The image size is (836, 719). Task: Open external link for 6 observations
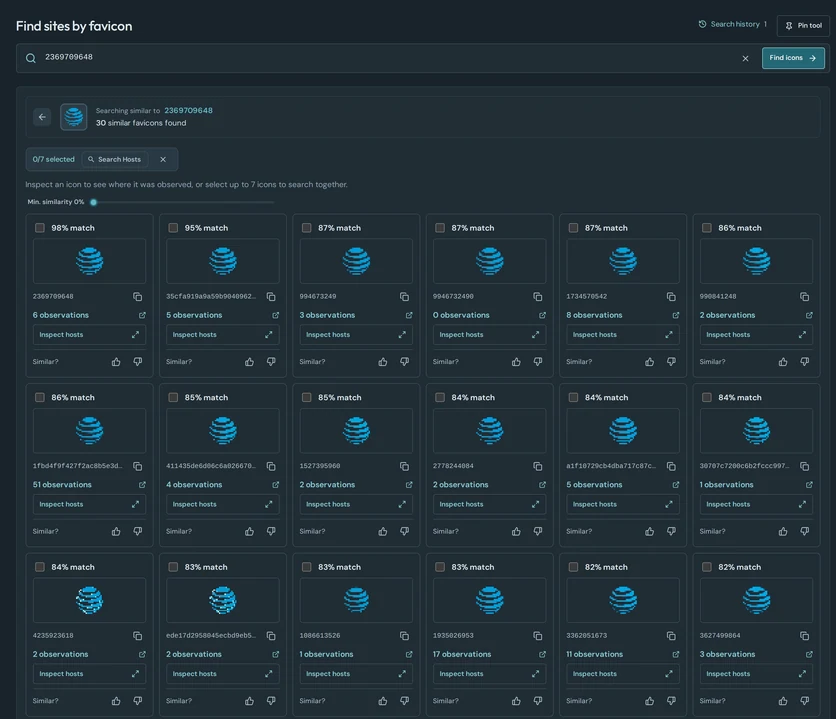[142, 315]
